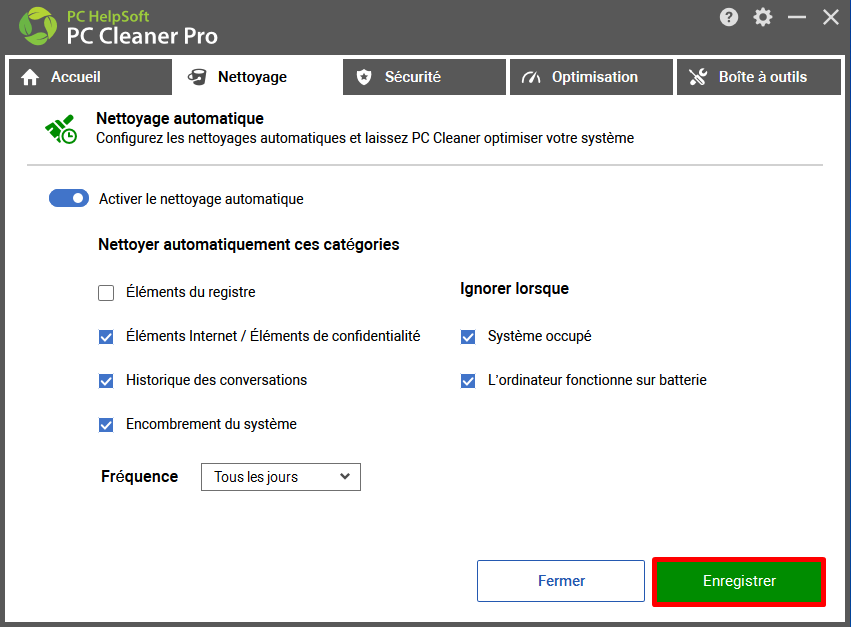This screenshot has width=851, height=627.
Task: Disable the Activer le nettoyage automatique switch
Action: point(69,198)
